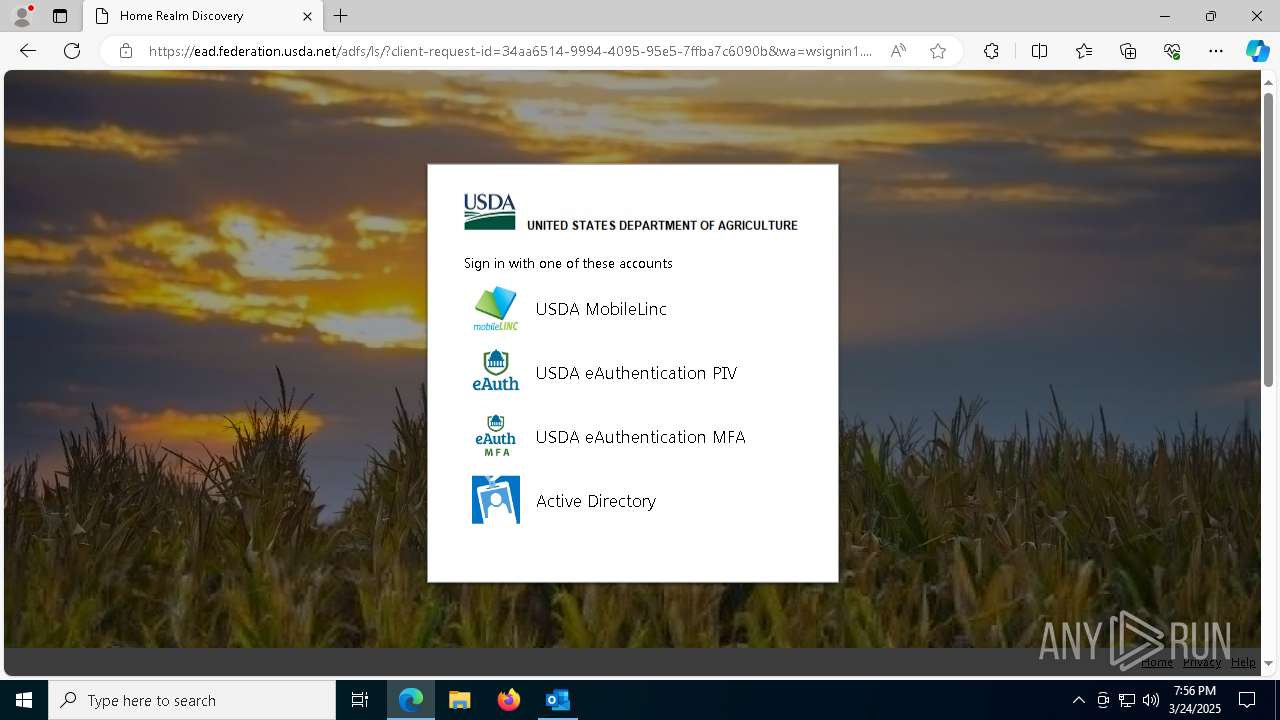Screen dimensions: 1280x720
Task: Choose USDA eAuthentication PIV account
Action: pos(636,373)
